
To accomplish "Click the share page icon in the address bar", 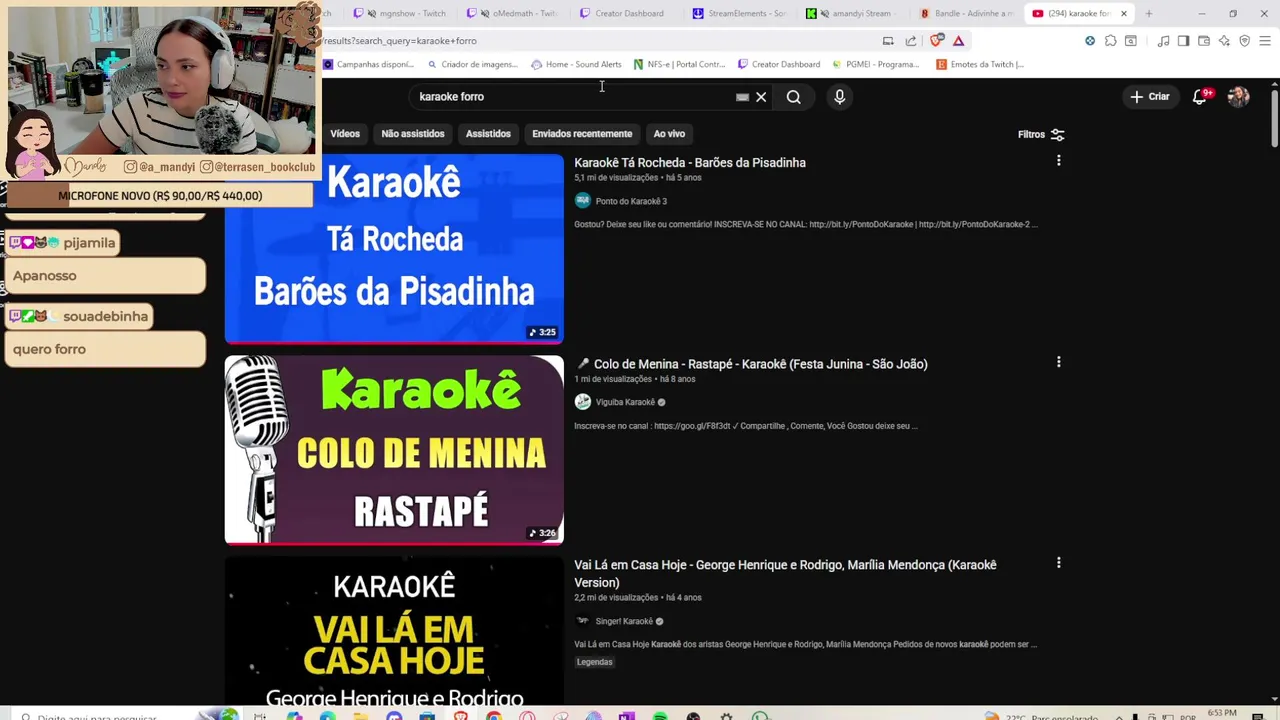I will [x=911, y=41].
